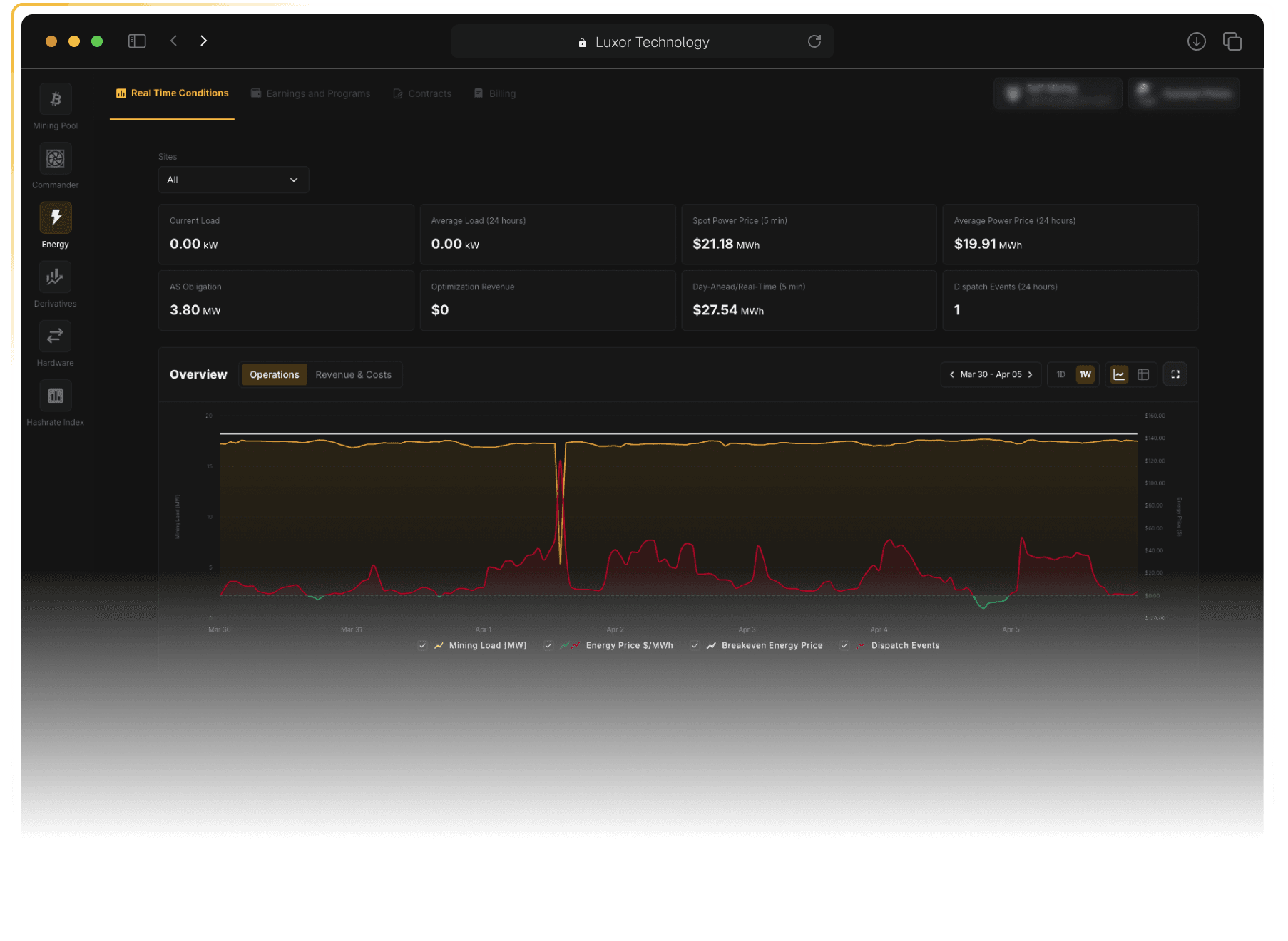Click the lock icon in address bar

pyautogui.click(x=582, y=43)
